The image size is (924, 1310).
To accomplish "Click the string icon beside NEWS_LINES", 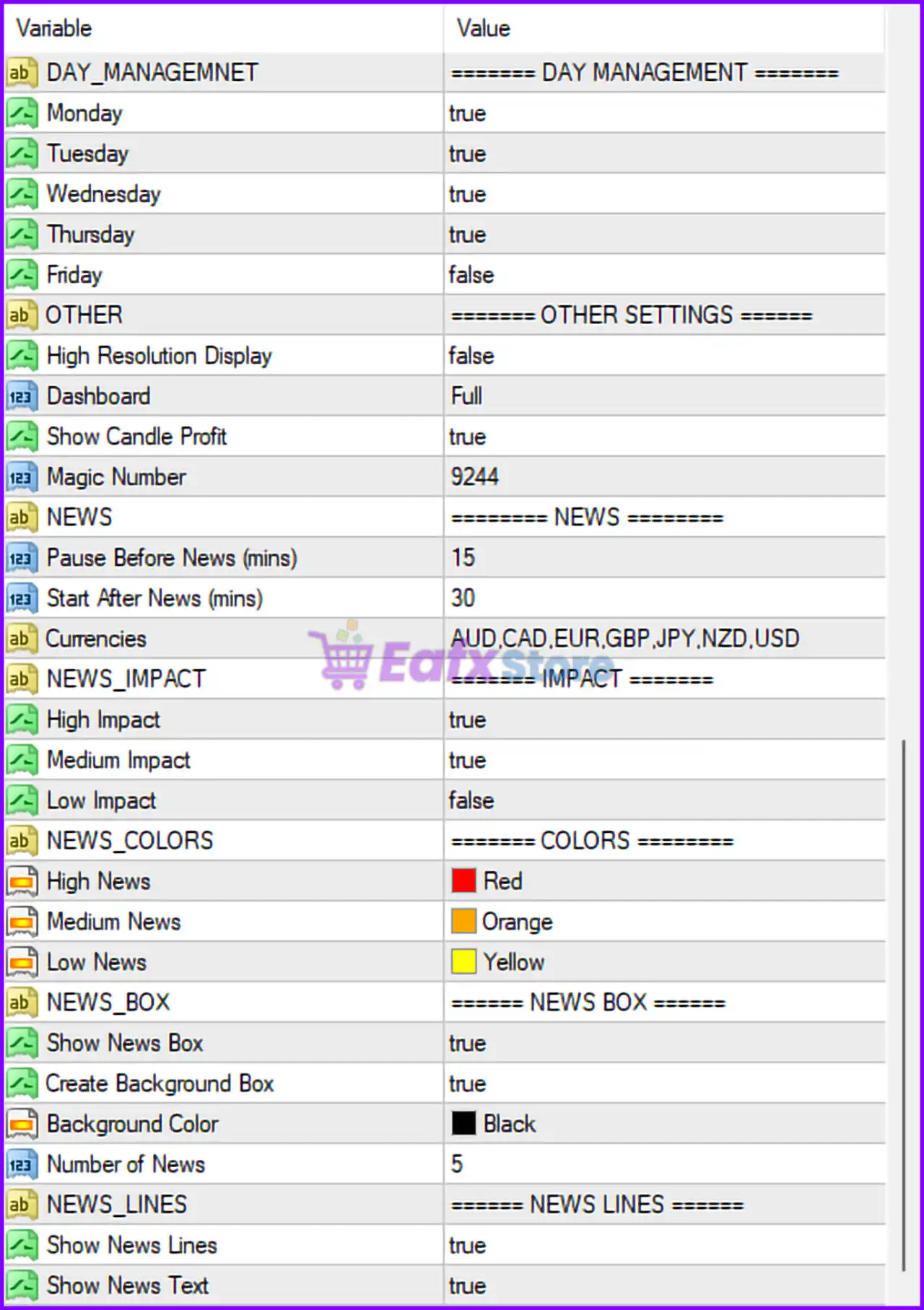I will pos(22,1204).
